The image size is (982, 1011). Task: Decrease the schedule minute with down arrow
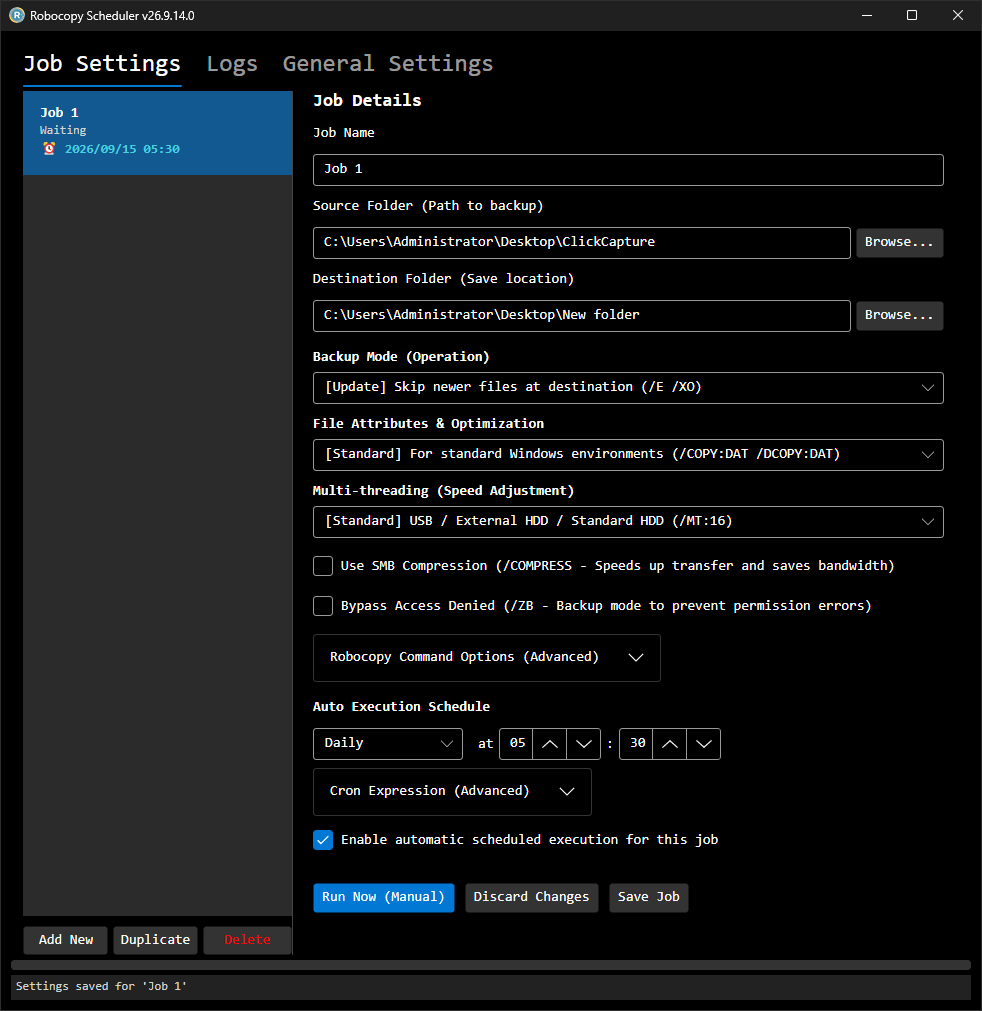pos(703,743)
